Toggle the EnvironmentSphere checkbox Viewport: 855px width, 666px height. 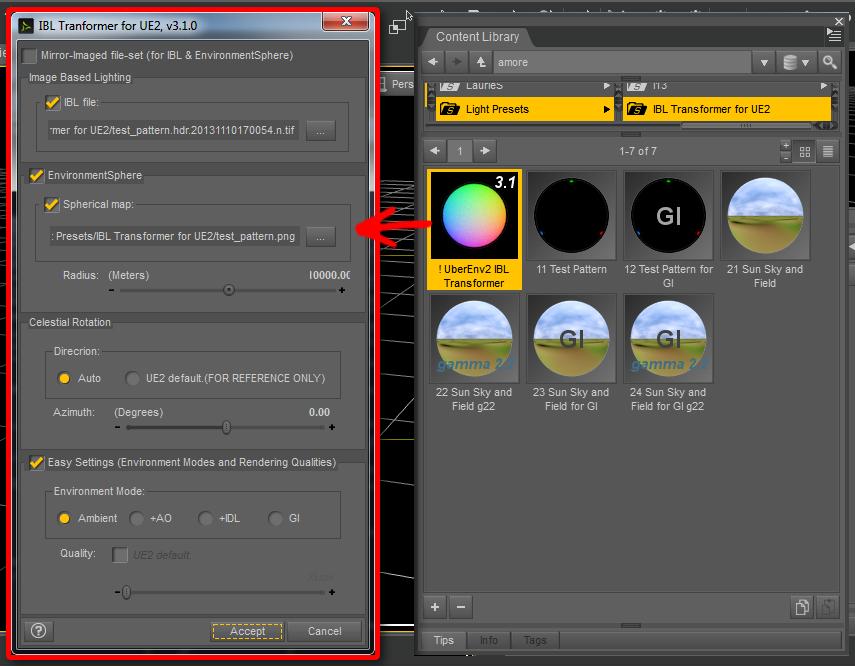point(36,176)
